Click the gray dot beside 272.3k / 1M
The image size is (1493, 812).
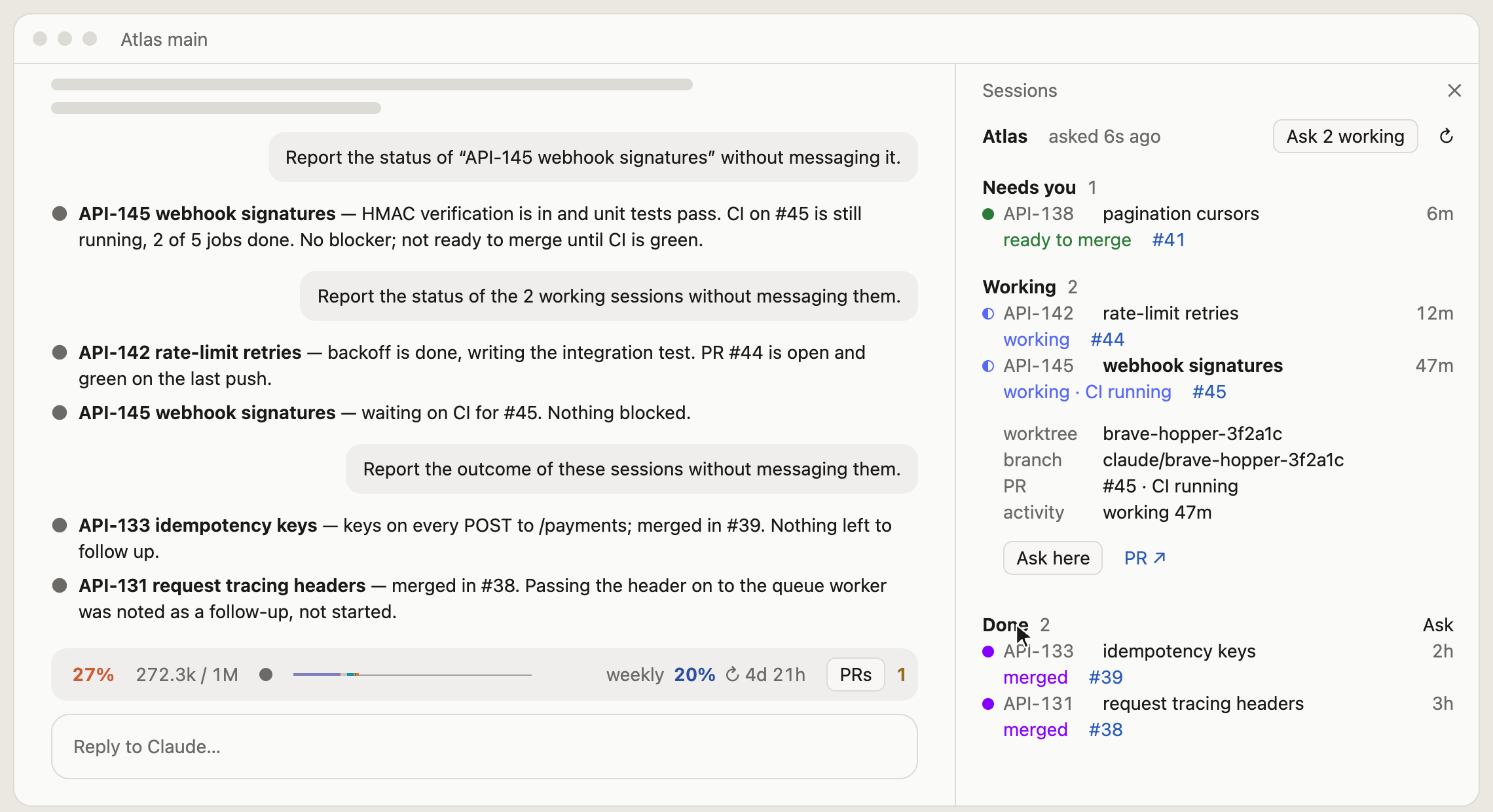click(x=266, y=674)
